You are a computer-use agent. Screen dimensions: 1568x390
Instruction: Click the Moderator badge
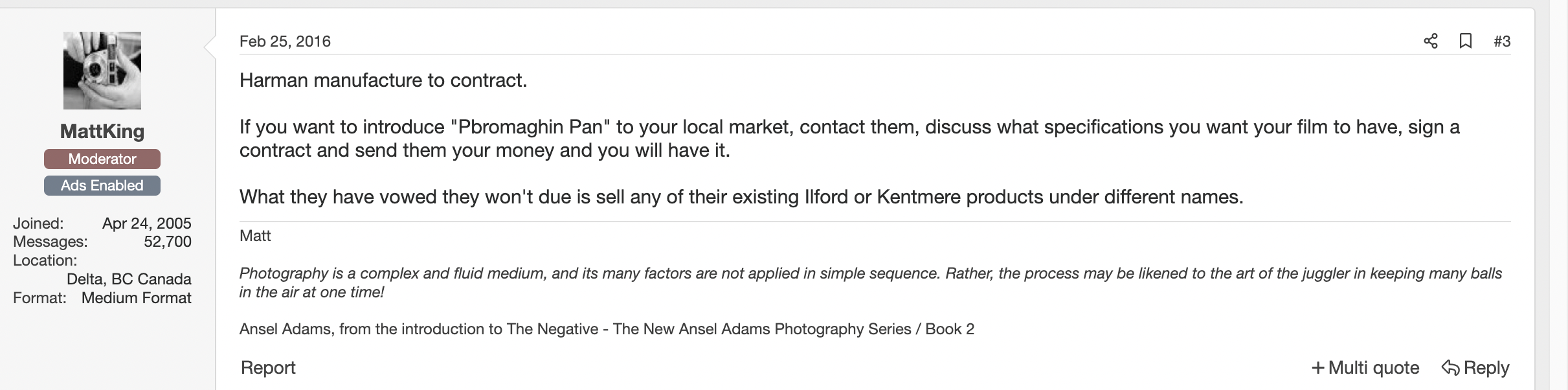pyautogui.click(x=102, y=159)
